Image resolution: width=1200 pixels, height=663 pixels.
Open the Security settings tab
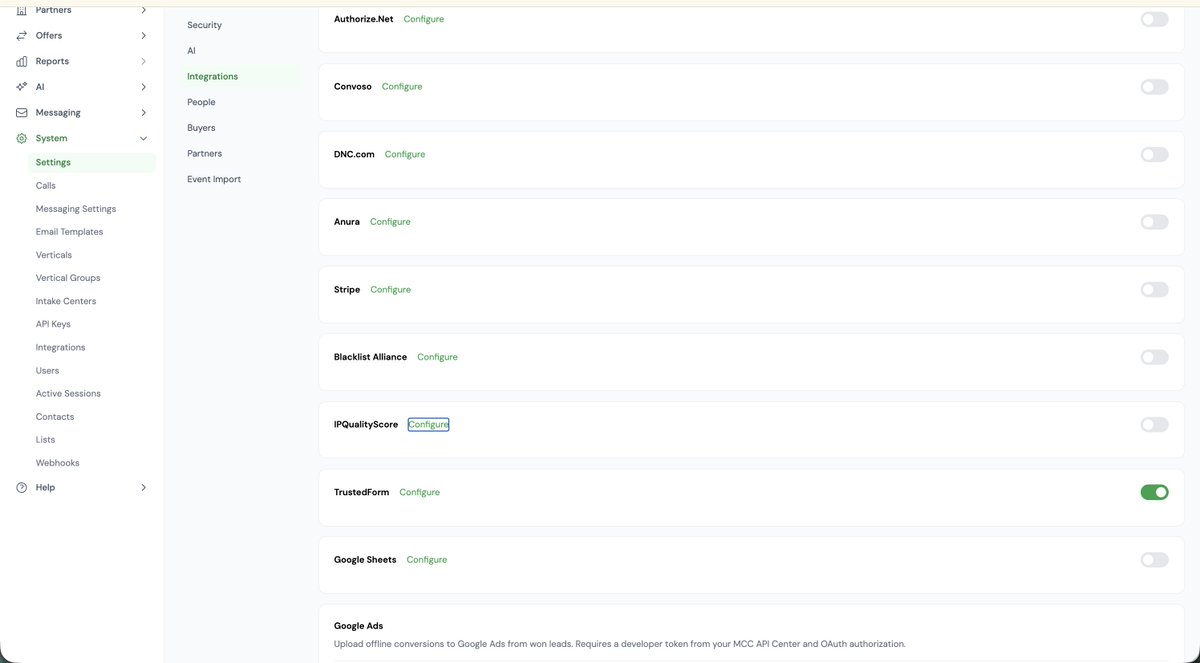[204, 25]
